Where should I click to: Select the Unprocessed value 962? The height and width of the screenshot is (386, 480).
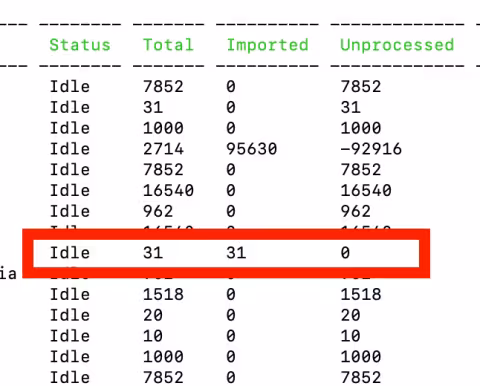355,211
